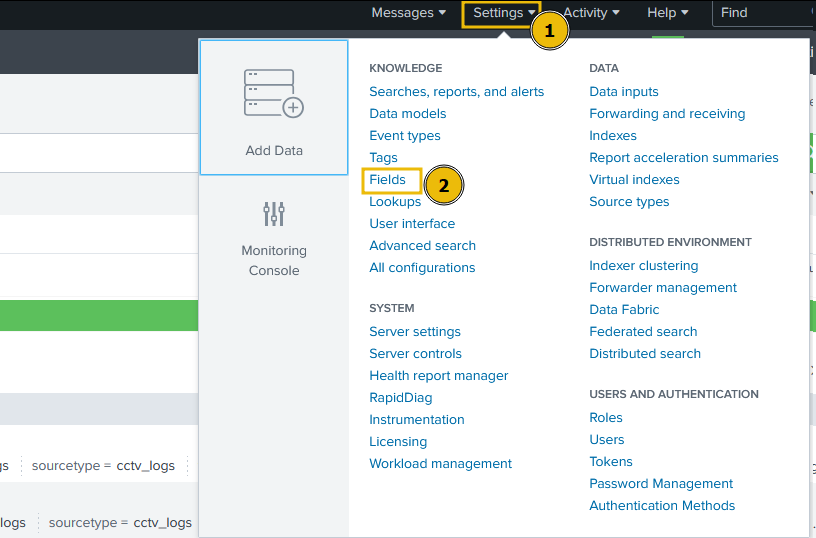Open Source types settings
The height and width of the screenshot is (538, 816).
(629, 202)
